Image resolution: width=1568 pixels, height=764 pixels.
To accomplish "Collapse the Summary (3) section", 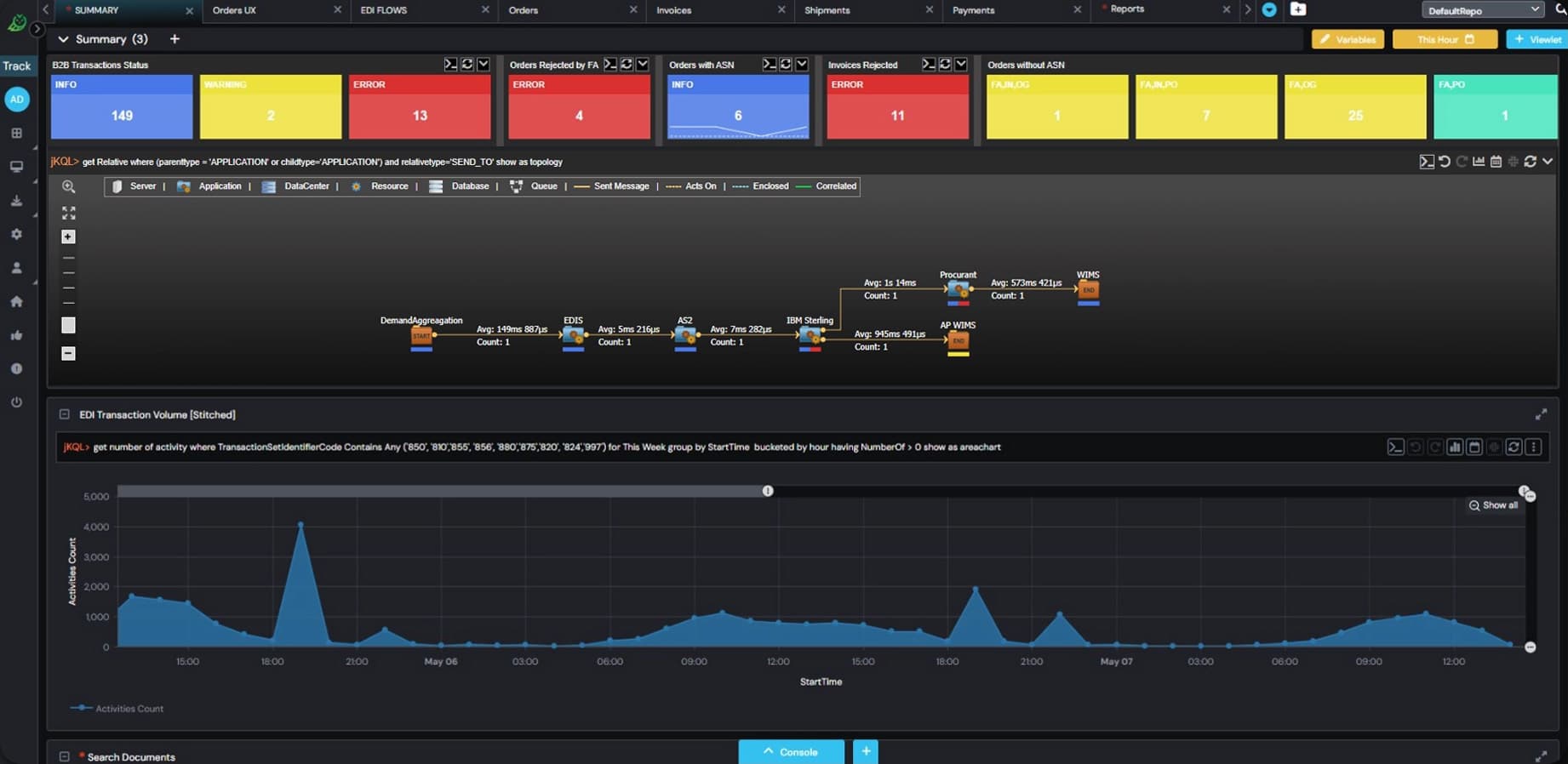I will point(63,39).
